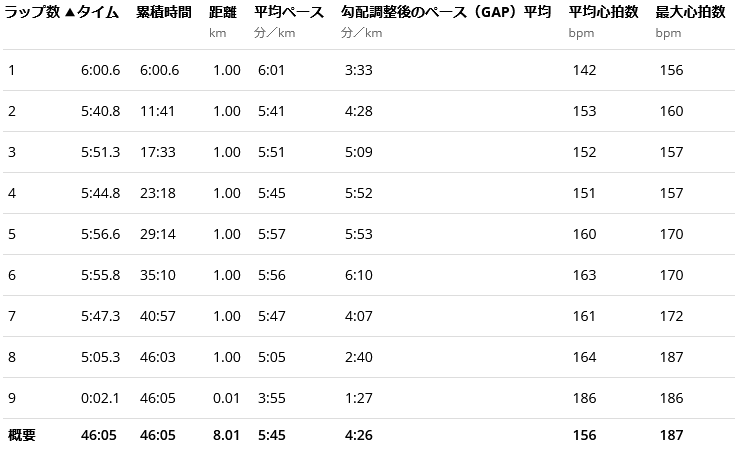Select lap 5 GAP value 5:53
The width and height of the screenshot is (735, 452).
pyautogui.click(x=357, y=234)
